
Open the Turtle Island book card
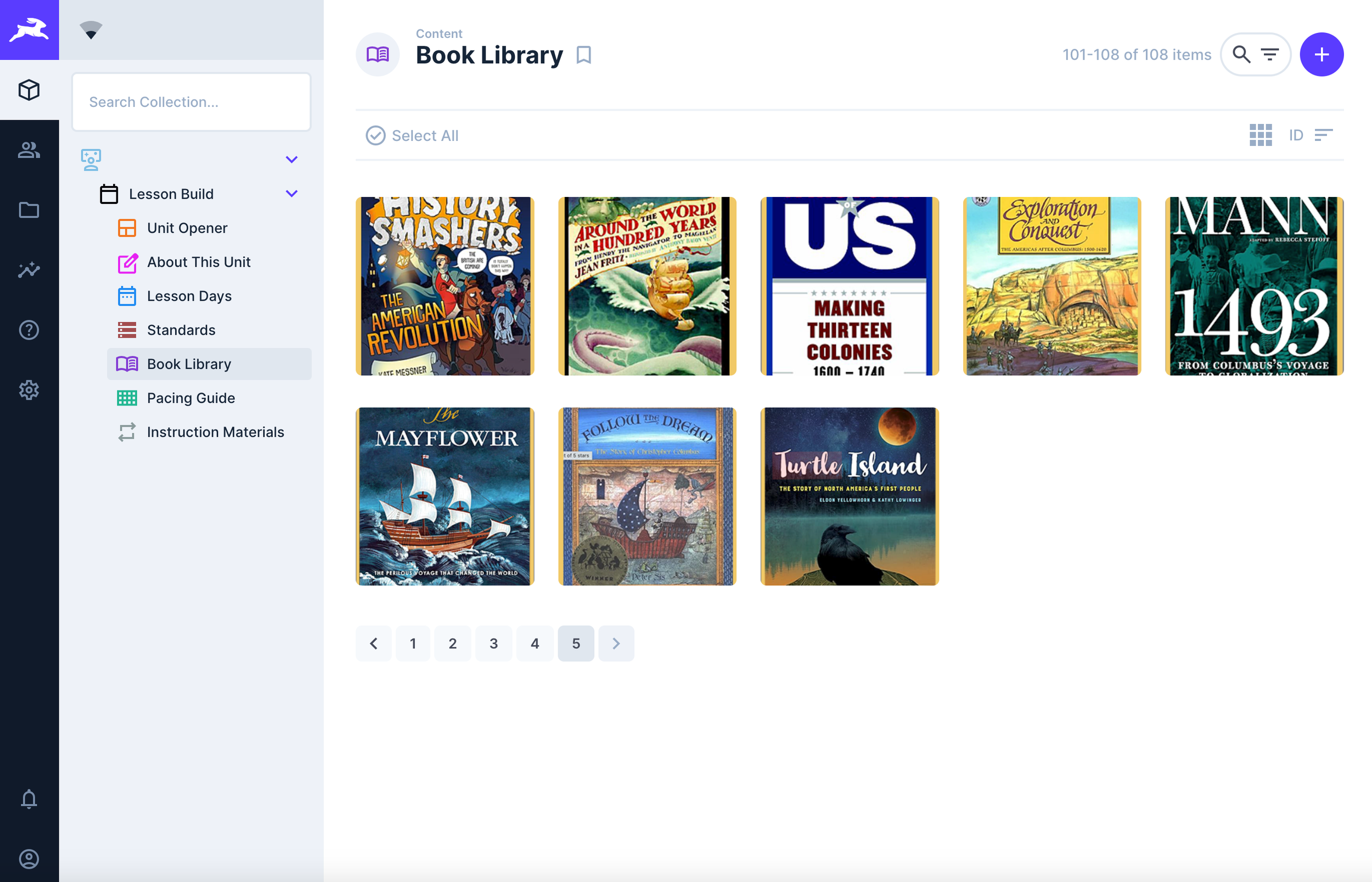[x=849, y=496]
